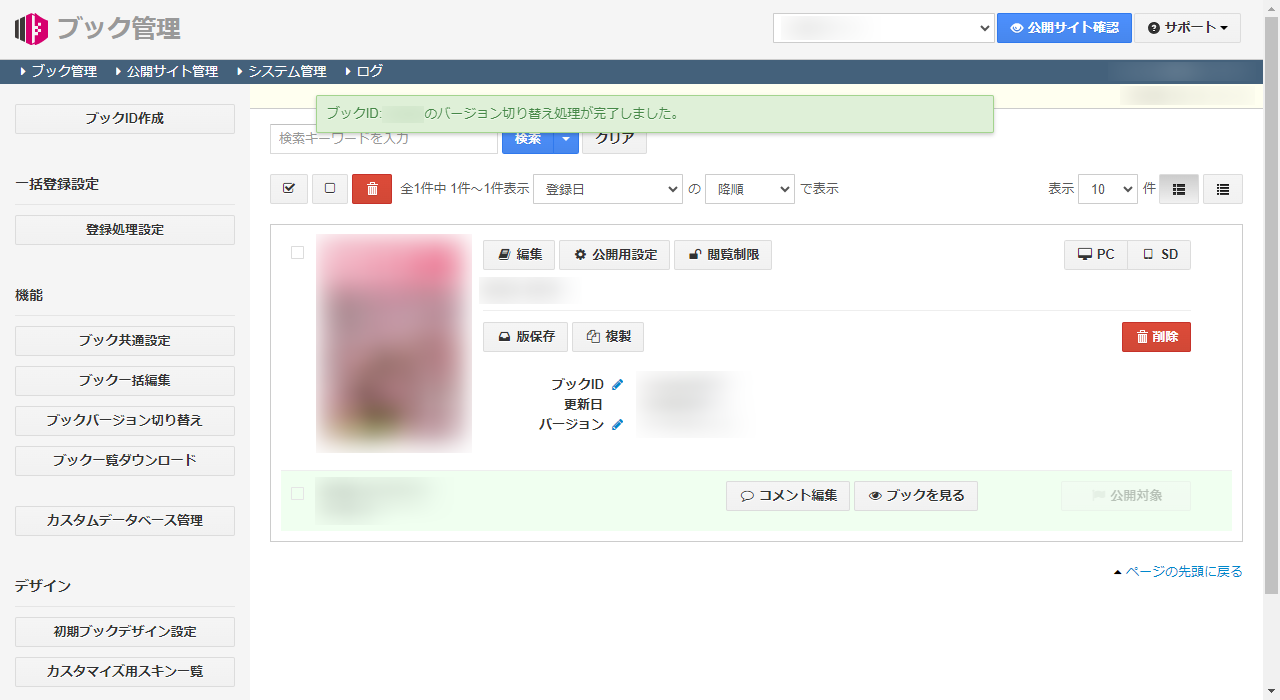The width and height of the screenshot is (1280, 700).
Task: Open 公開用設定 with the gear icon
Action: pos(614,254)
